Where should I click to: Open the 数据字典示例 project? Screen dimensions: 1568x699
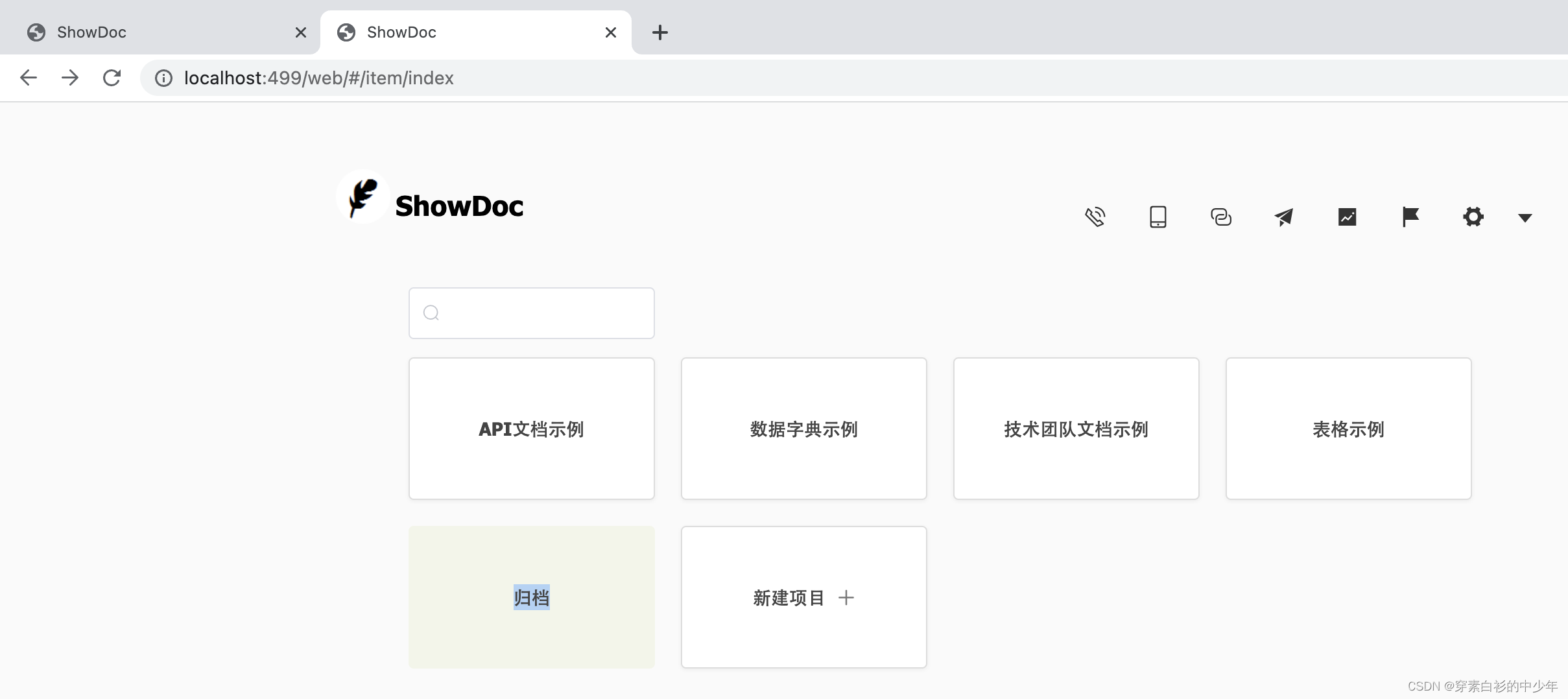803,429
